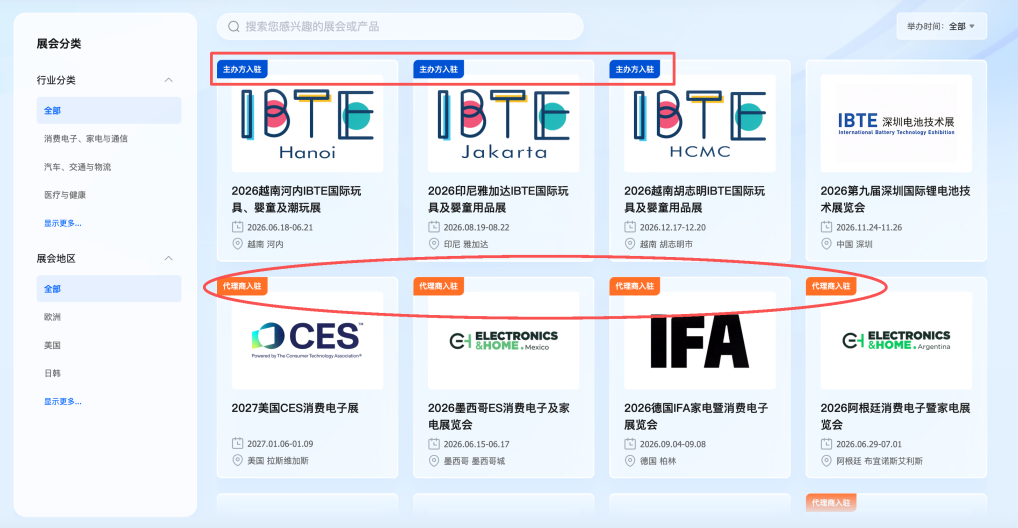Image resolution: width=1018 pixels, height=528 pixels.
Task: Click calendar icon beside 2026.11.24-11.26
Action: pyautogui.click(x=826, y=227)
